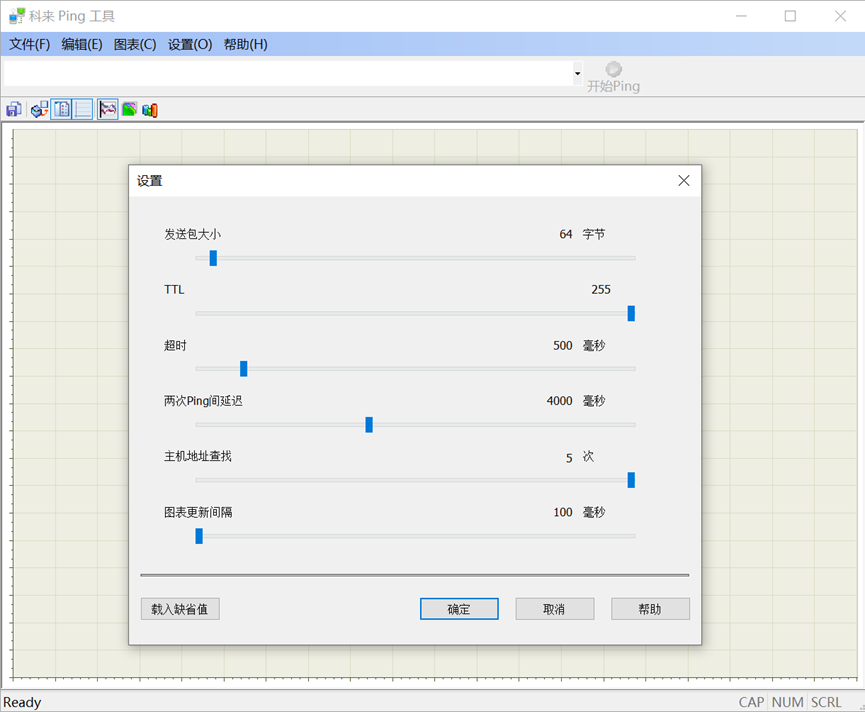This screenshot has height=712, width=865.
Task: Open the address dropdown arrow
Action: 577,73
